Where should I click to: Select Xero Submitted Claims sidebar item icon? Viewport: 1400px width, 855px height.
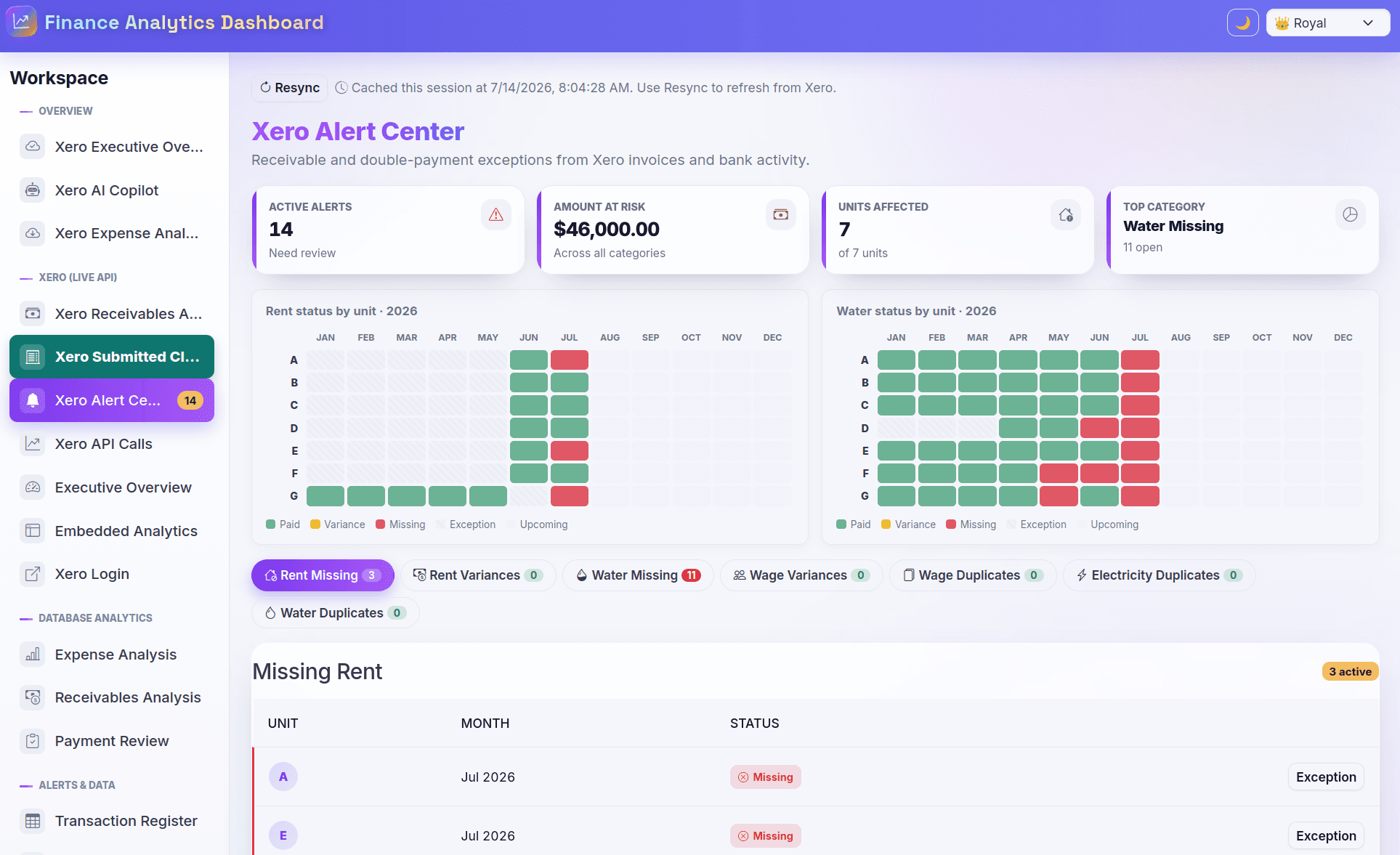(x=33, y=357)
